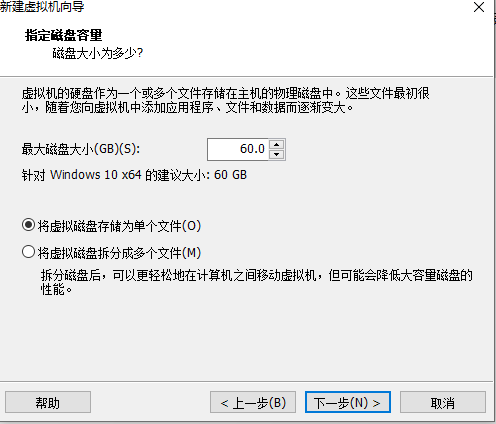Click the 60.0 max disk size field

237,149
